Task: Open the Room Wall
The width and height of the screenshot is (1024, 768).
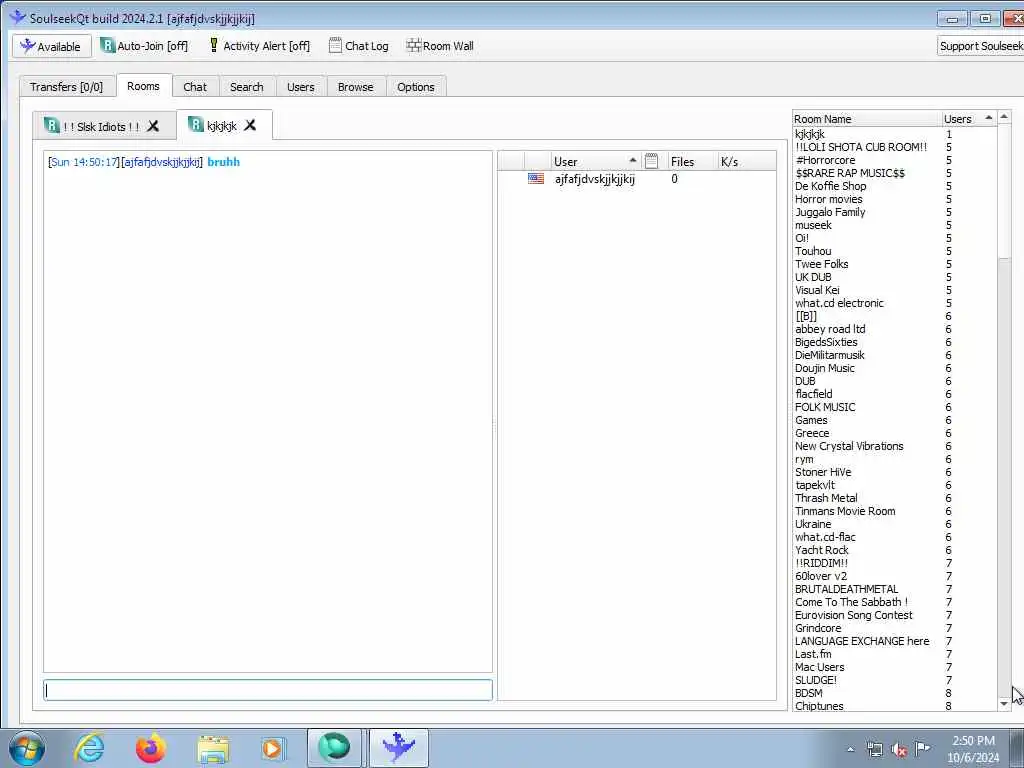Action: point(440,46)
